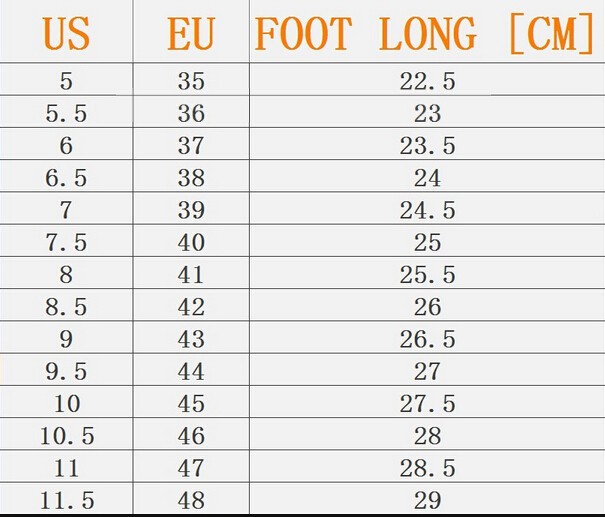Select EU size 41 cell

pos(191,275)
